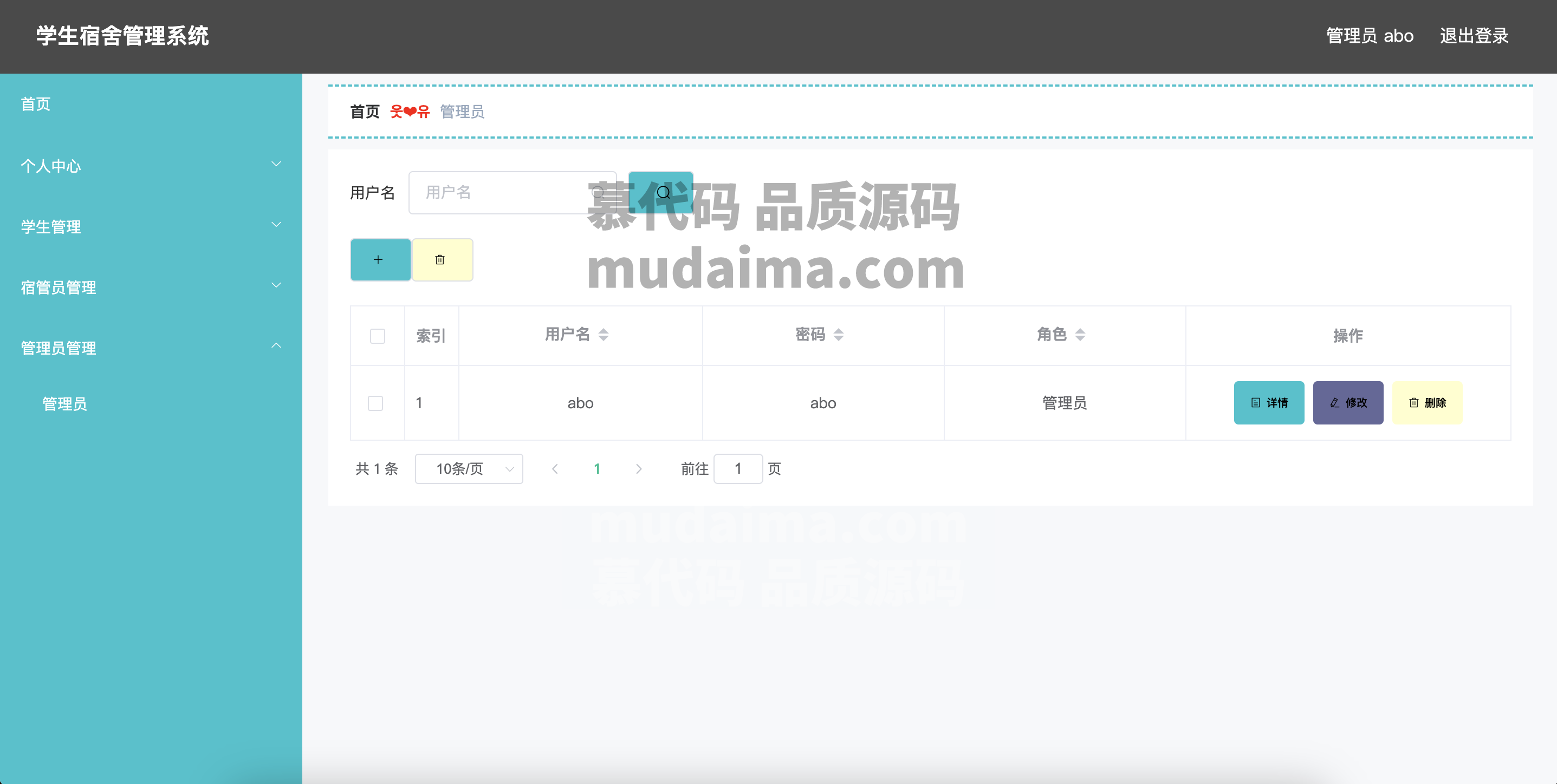The image size is (1557, 784).
Task: Click the 管理员 role cell
Action: tap(1065, 403)
